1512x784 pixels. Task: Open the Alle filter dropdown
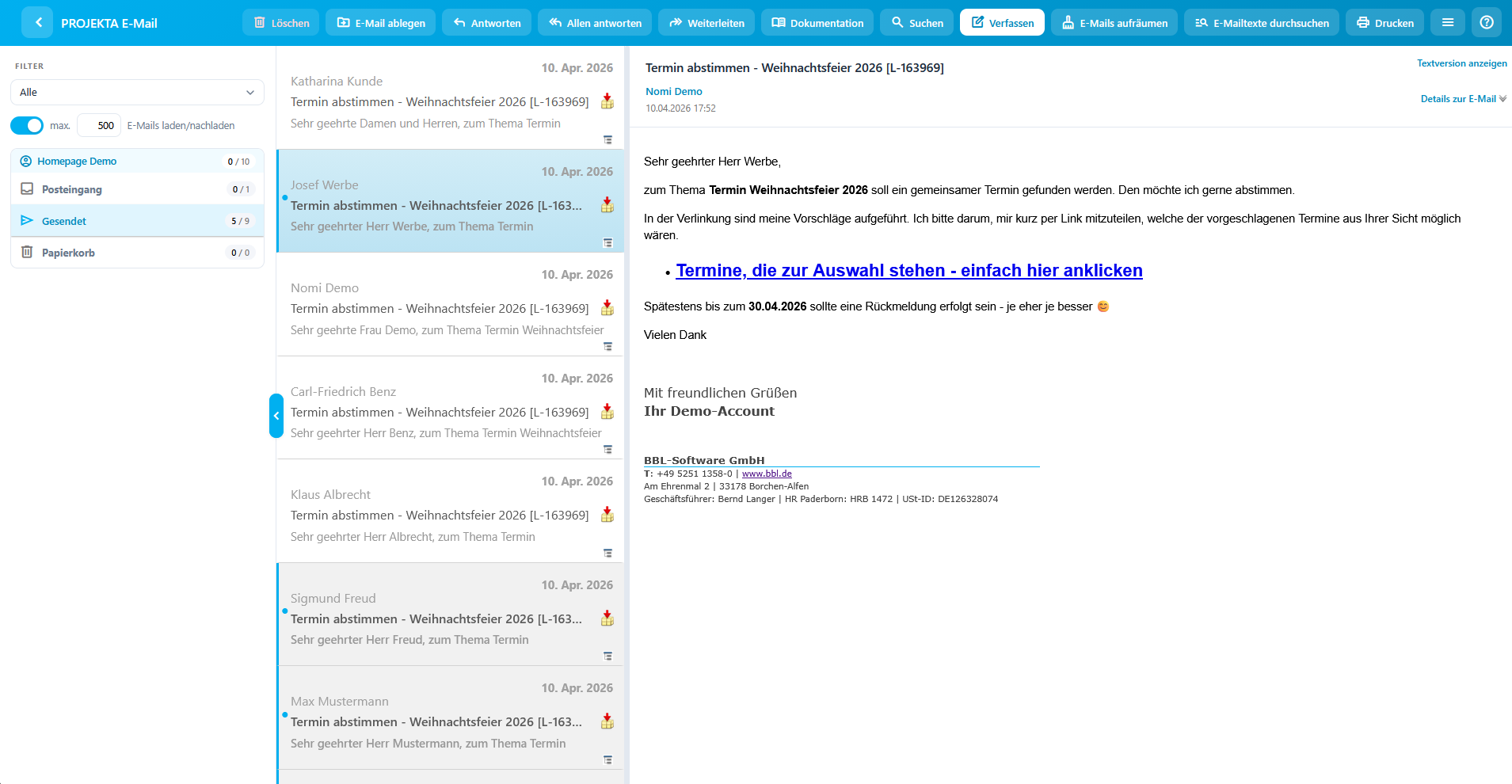tap(137, 92)
